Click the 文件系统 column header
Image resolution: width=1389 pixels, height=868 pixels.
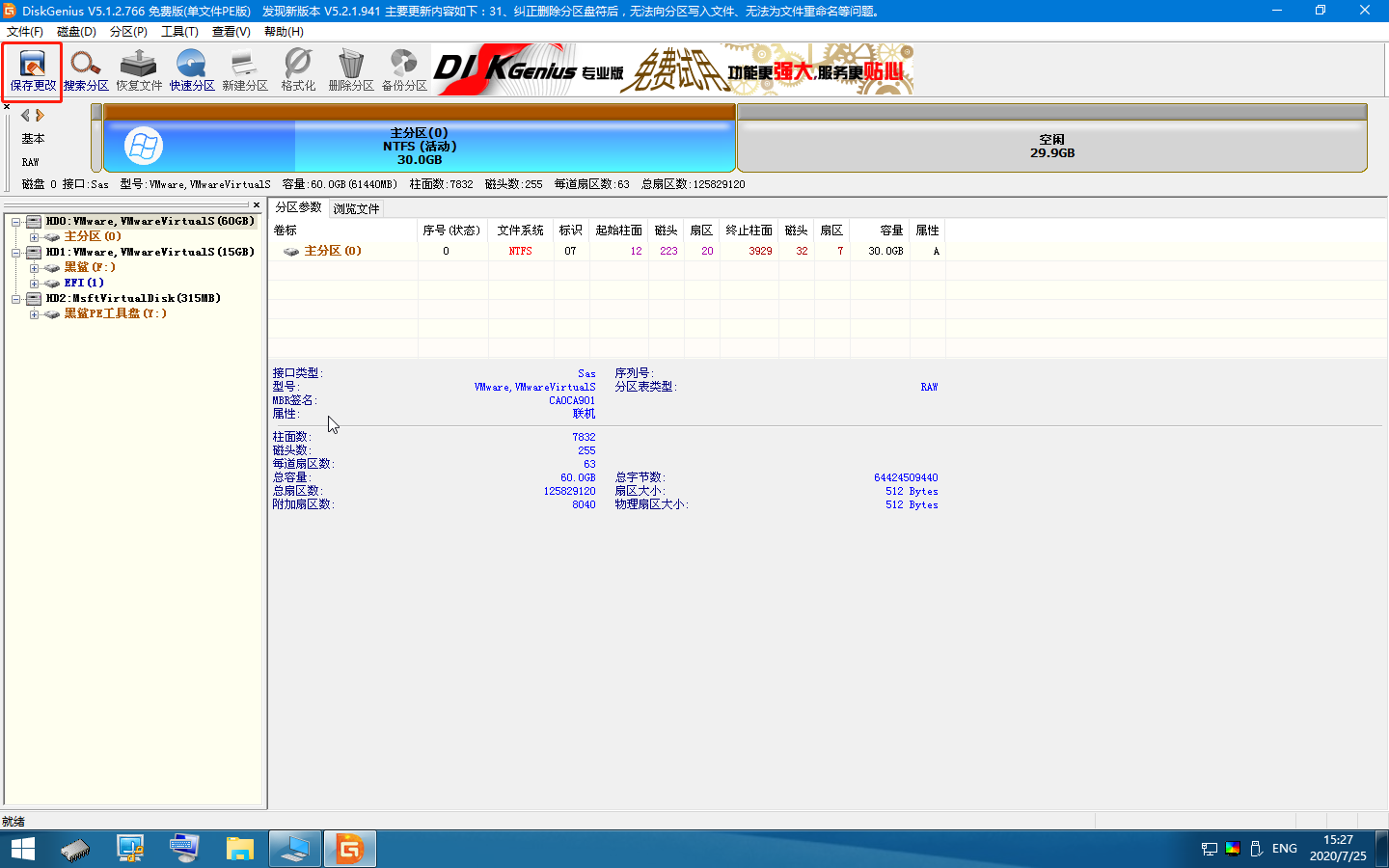[521, 231]
